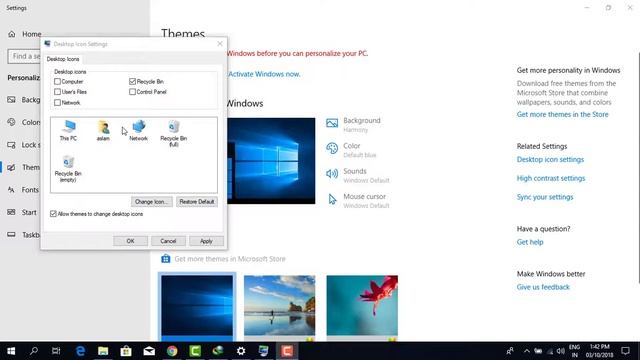Switch to the Desktop Icons tab
Image resolution: width=640 pixels, height=360 pixels.
pos(63,59)
